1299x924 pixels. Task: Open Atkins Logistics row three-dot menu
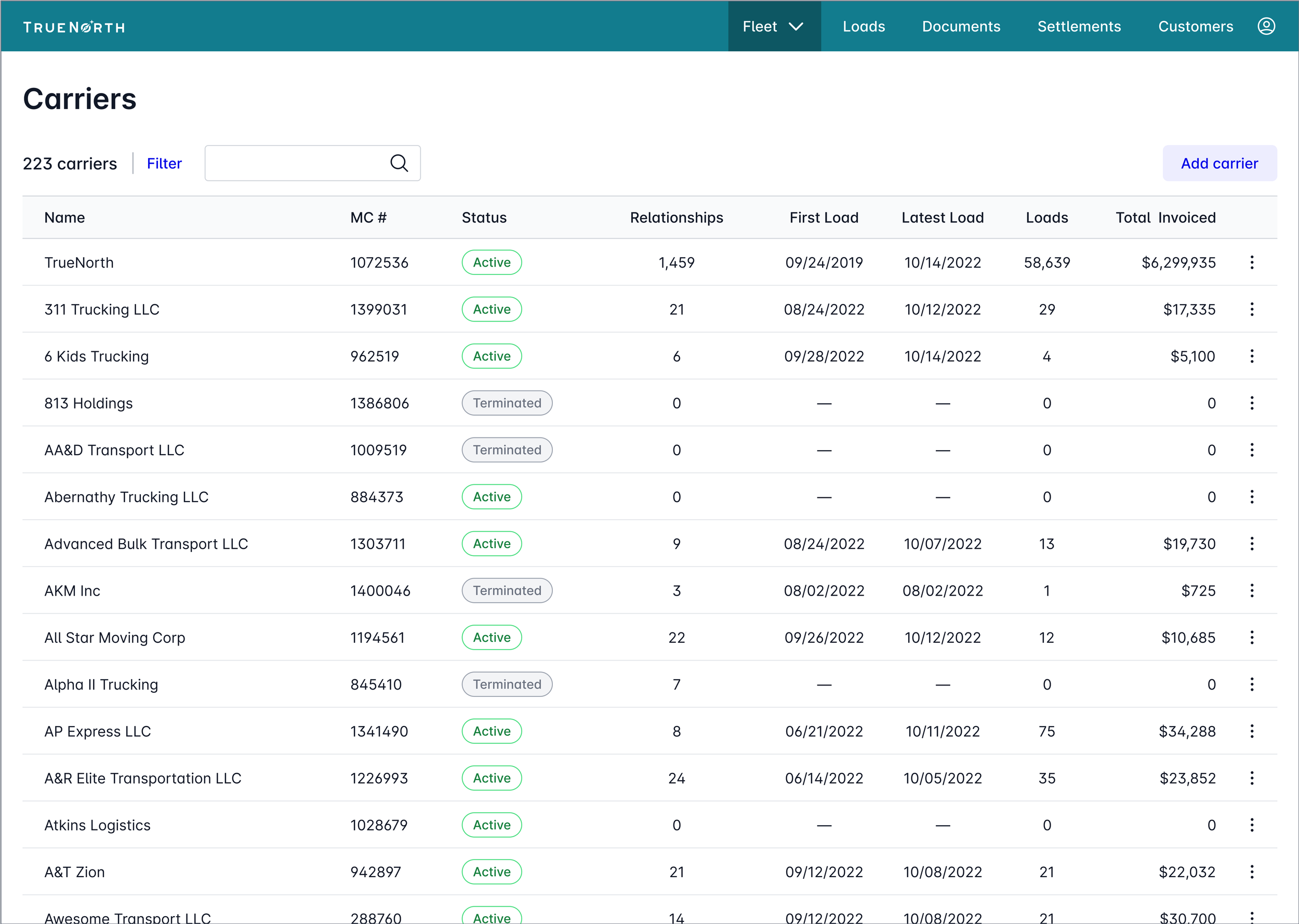[1252, 825]
